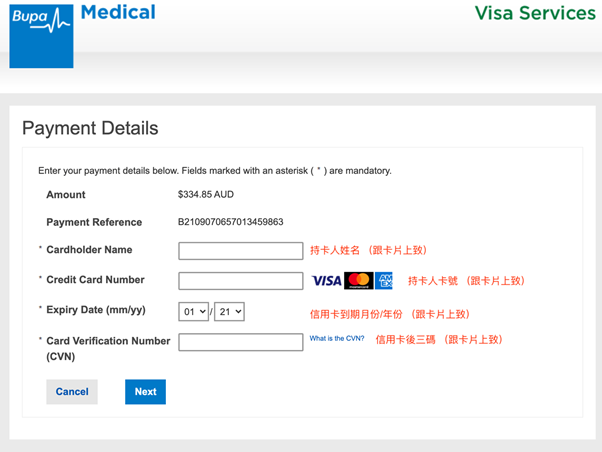Click into the Credit Card Number field
Screen dimensions: 602x452
point(240,281)
